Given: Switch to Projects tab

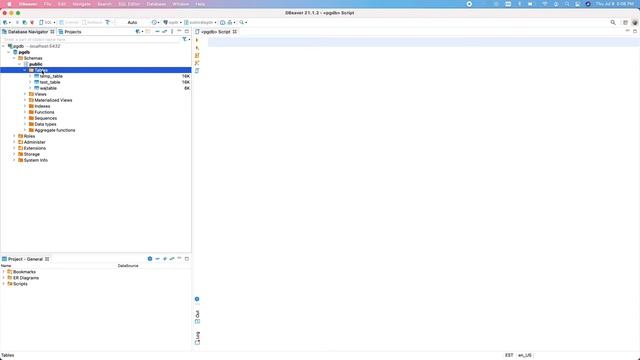Looking at the screenshot, I should (x=70, y=31).
